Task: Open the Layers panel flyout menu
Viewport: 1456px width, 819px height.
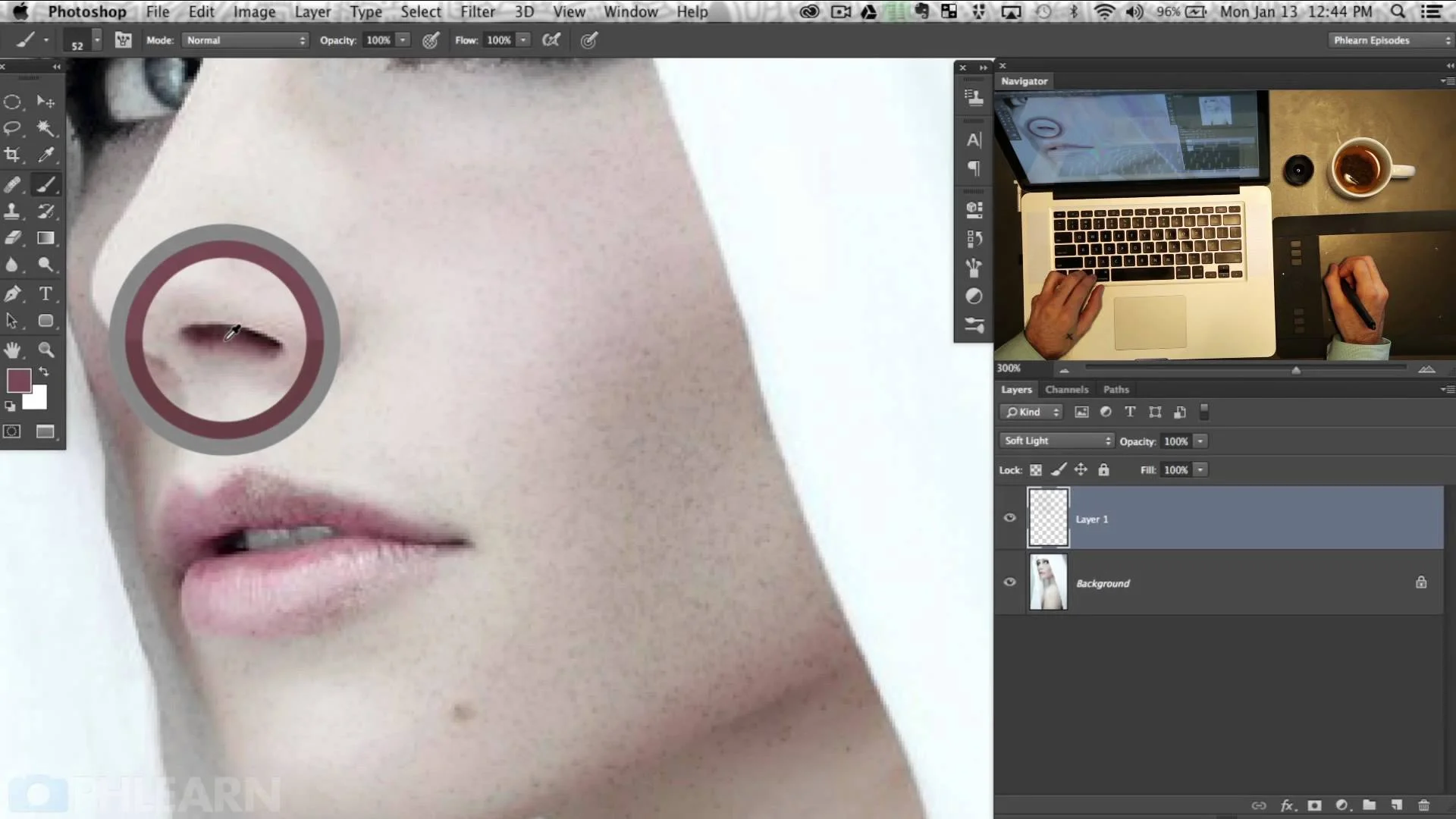Action: point(1447,389)
